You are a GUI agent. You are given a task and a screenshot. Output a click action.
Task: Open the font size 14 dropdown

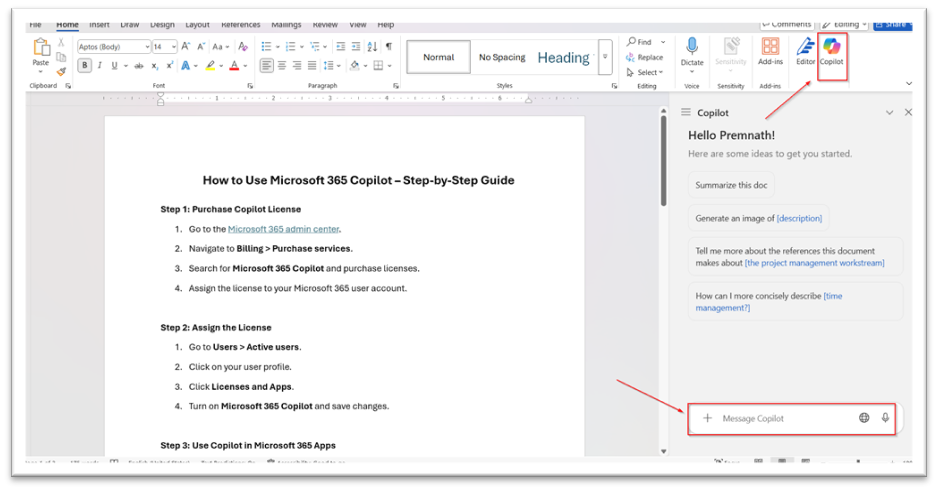173,47
